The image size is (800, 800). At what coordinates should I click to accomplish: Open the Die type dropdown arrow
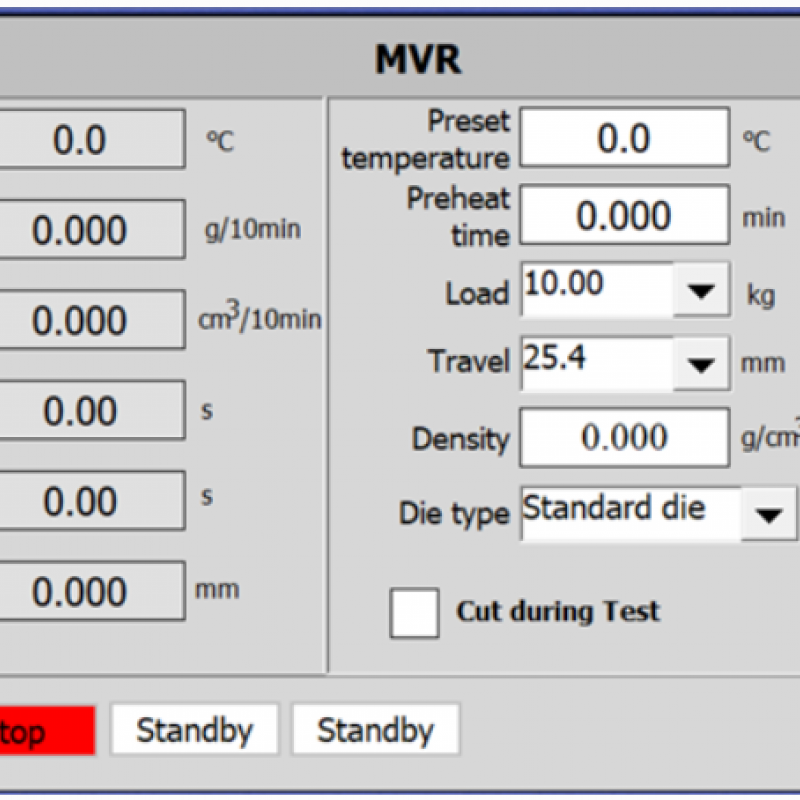pyautogui.click(x=768, y=515)
